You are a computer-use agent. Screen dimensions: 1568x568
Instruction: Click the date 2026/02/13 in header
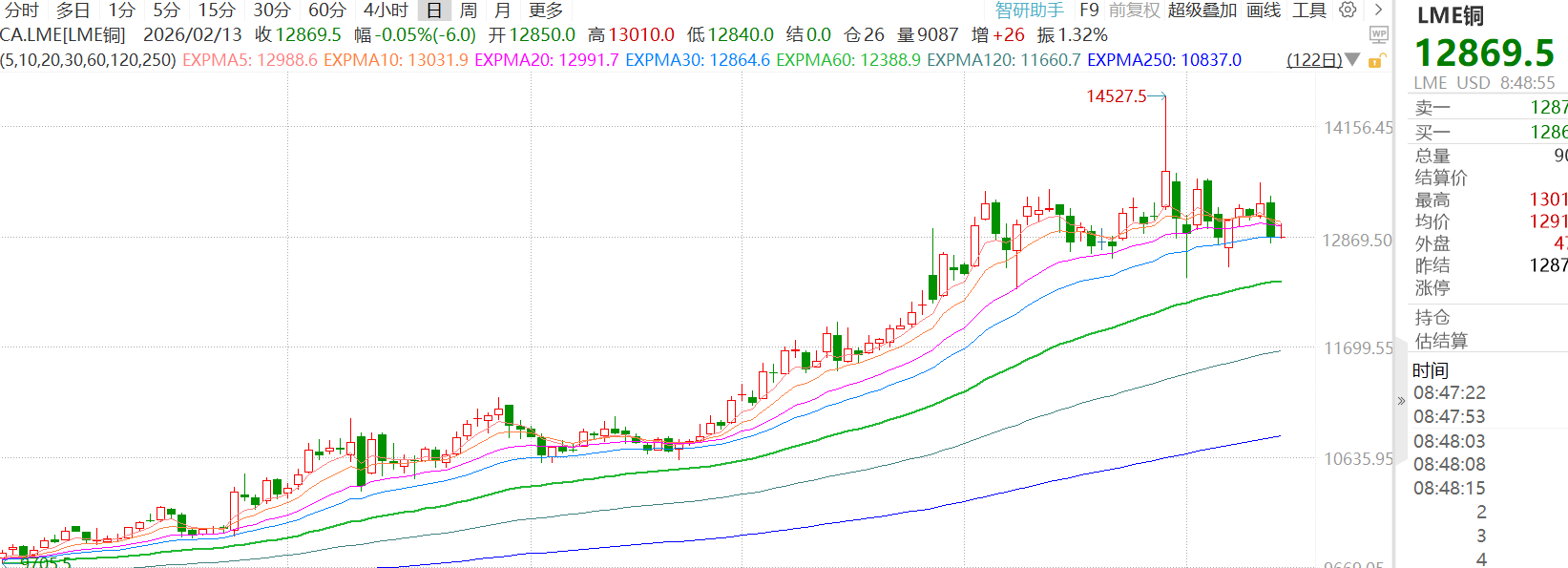193,35
